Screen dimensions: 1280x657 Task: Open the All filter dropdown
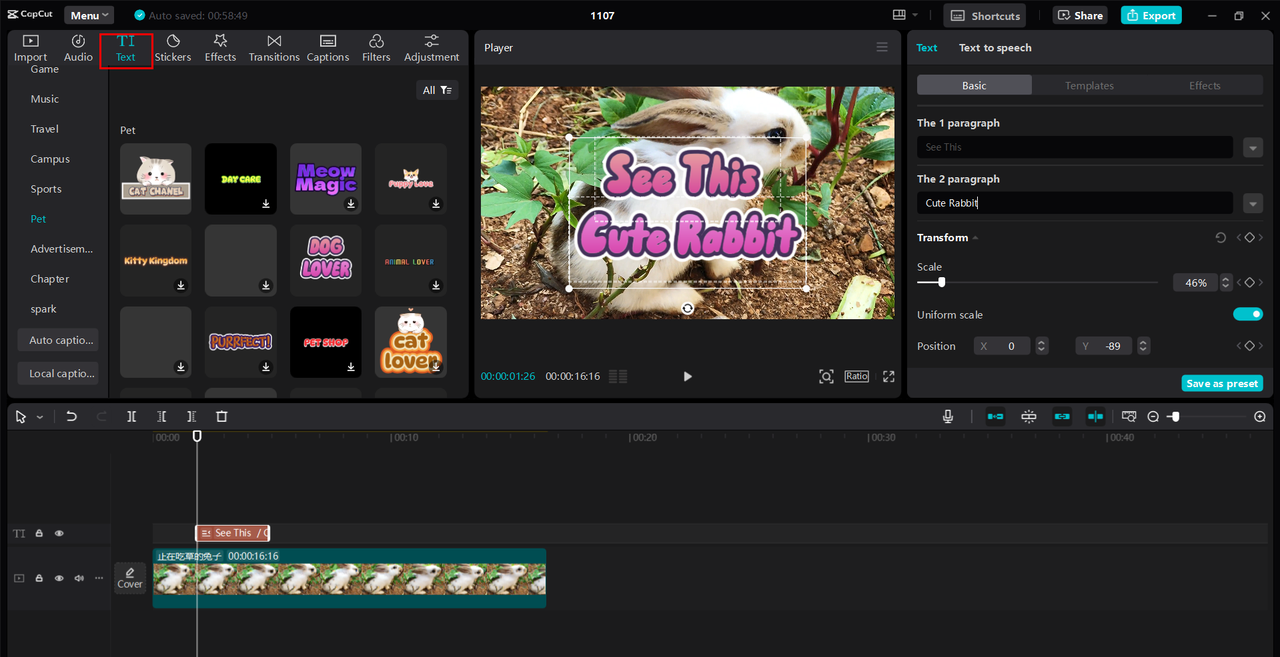437,90
